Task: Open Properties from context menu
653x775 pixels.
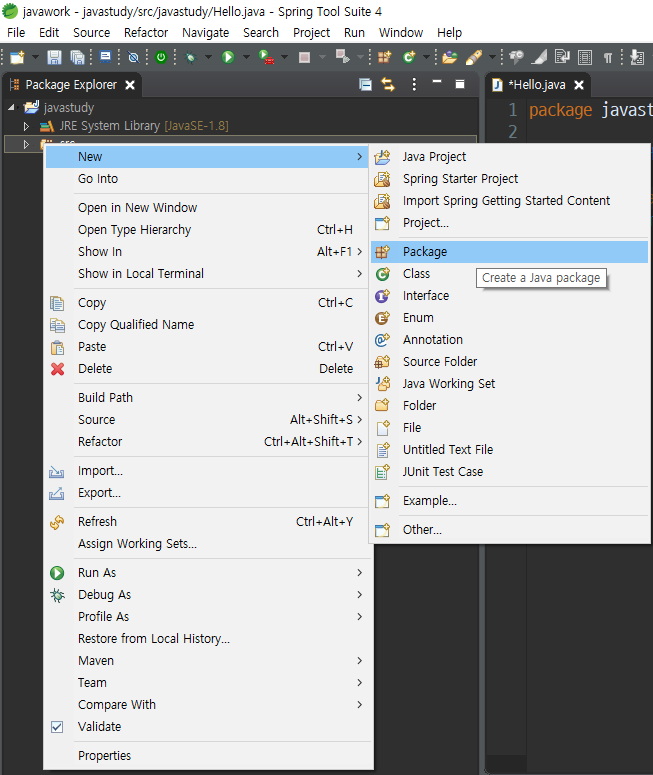Action: tap(207, 756)
